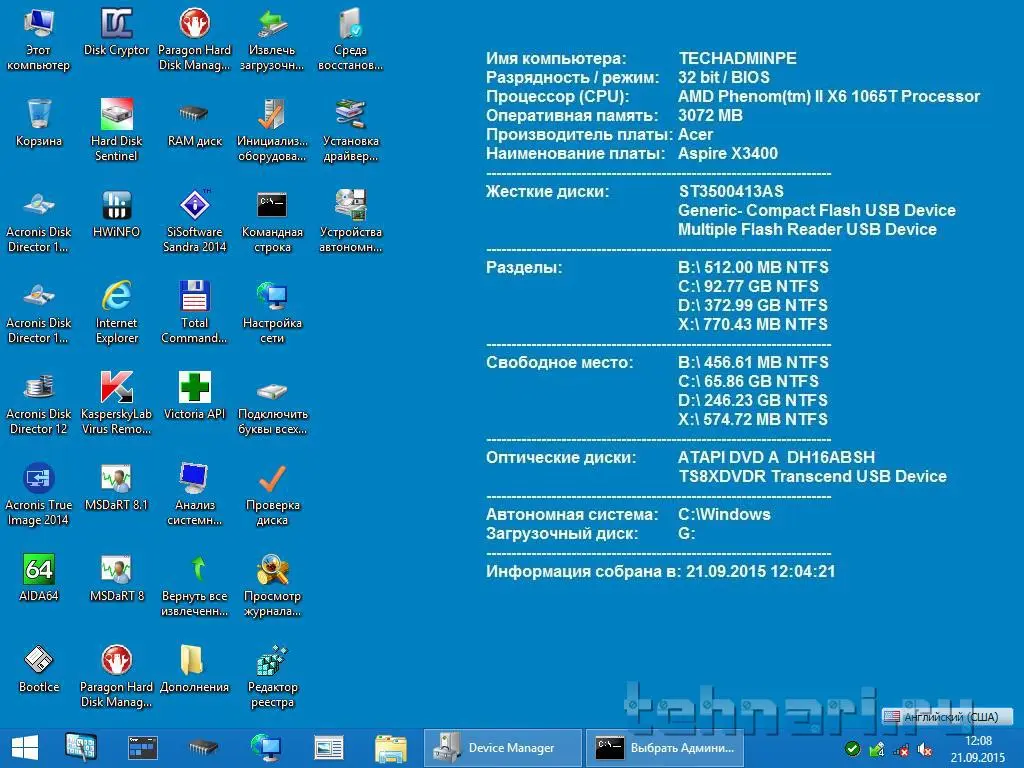Image resolution: width=1024 pixels, height=768 pixels.
Task: Open AIDA64 desktop icon
Action: click(38, 570)
